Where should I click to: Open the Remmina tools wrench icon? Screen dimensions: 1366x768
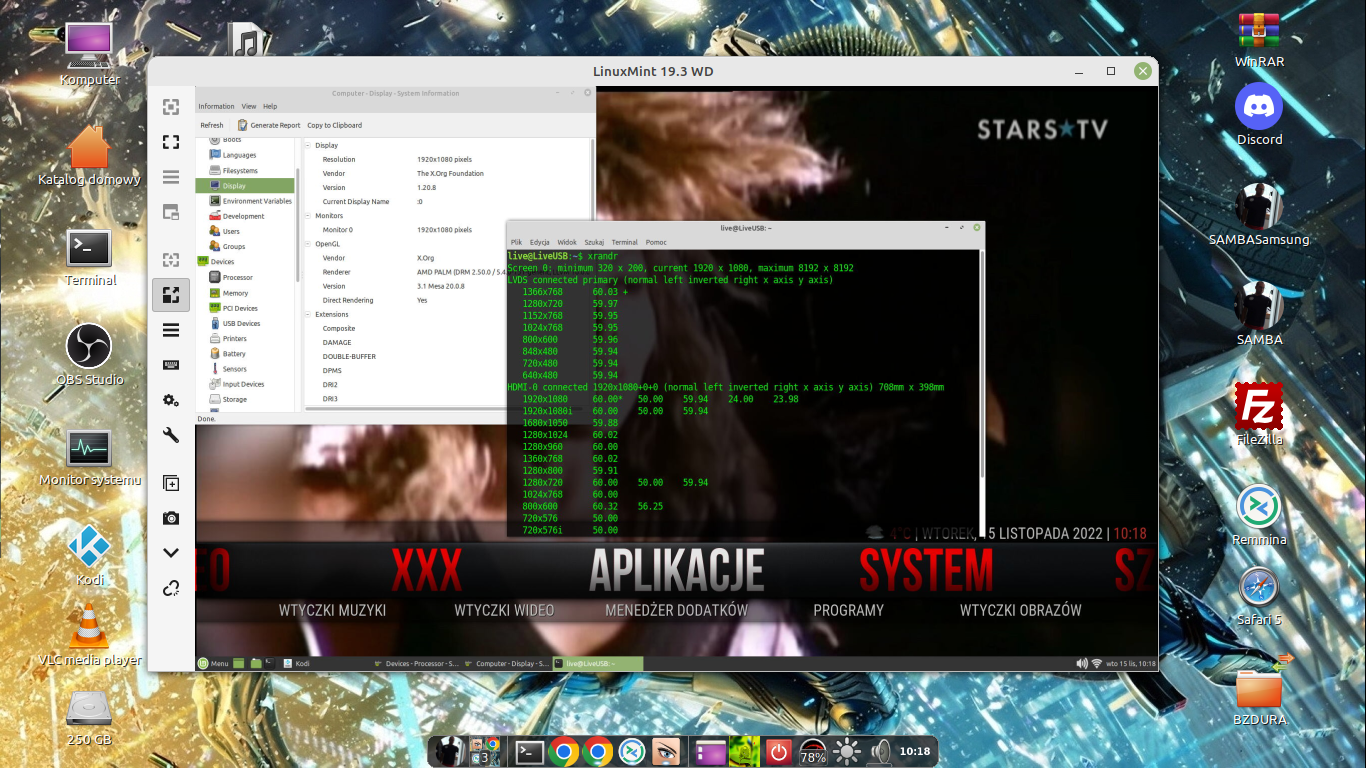tap(171, 435)
